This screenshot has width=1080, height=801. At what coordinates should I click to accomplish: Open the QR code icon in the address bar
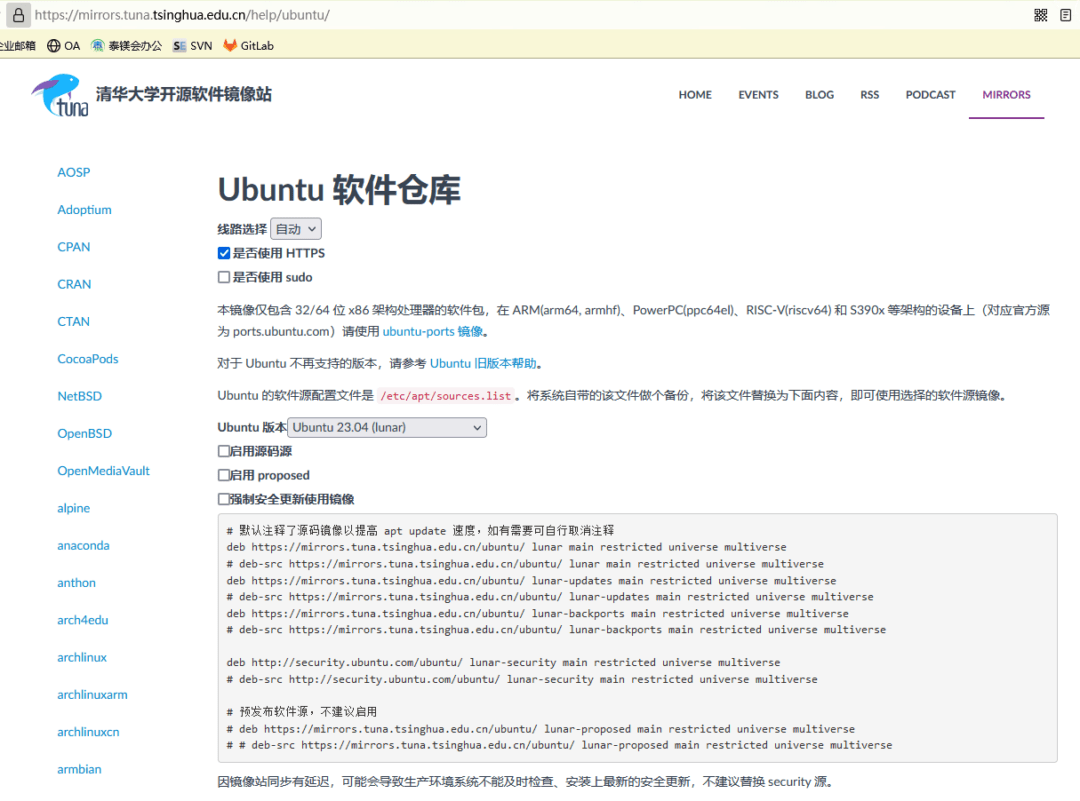coord(1041,15)
